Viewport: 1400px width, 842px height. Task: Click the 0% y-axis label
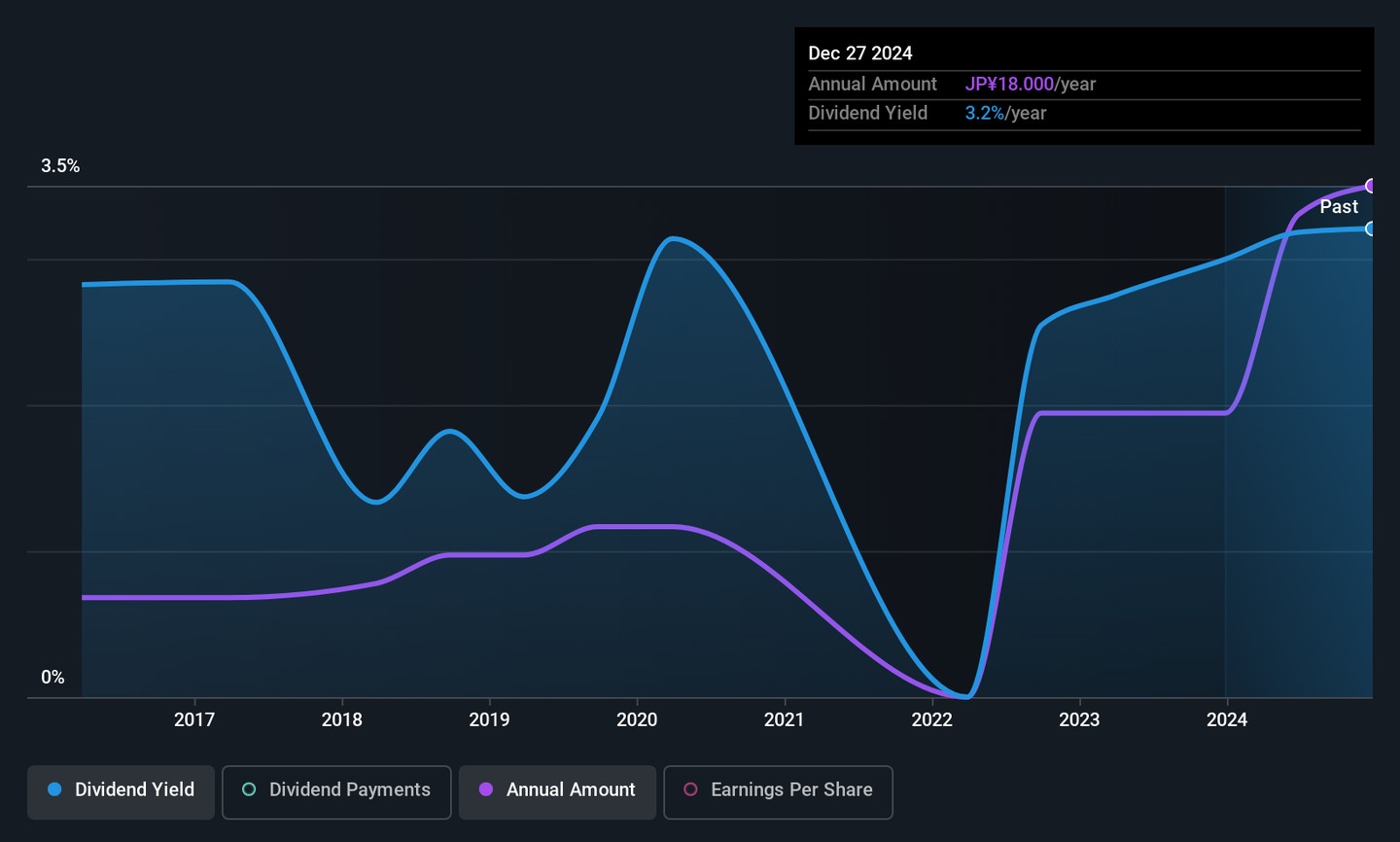tap(52, 678)
